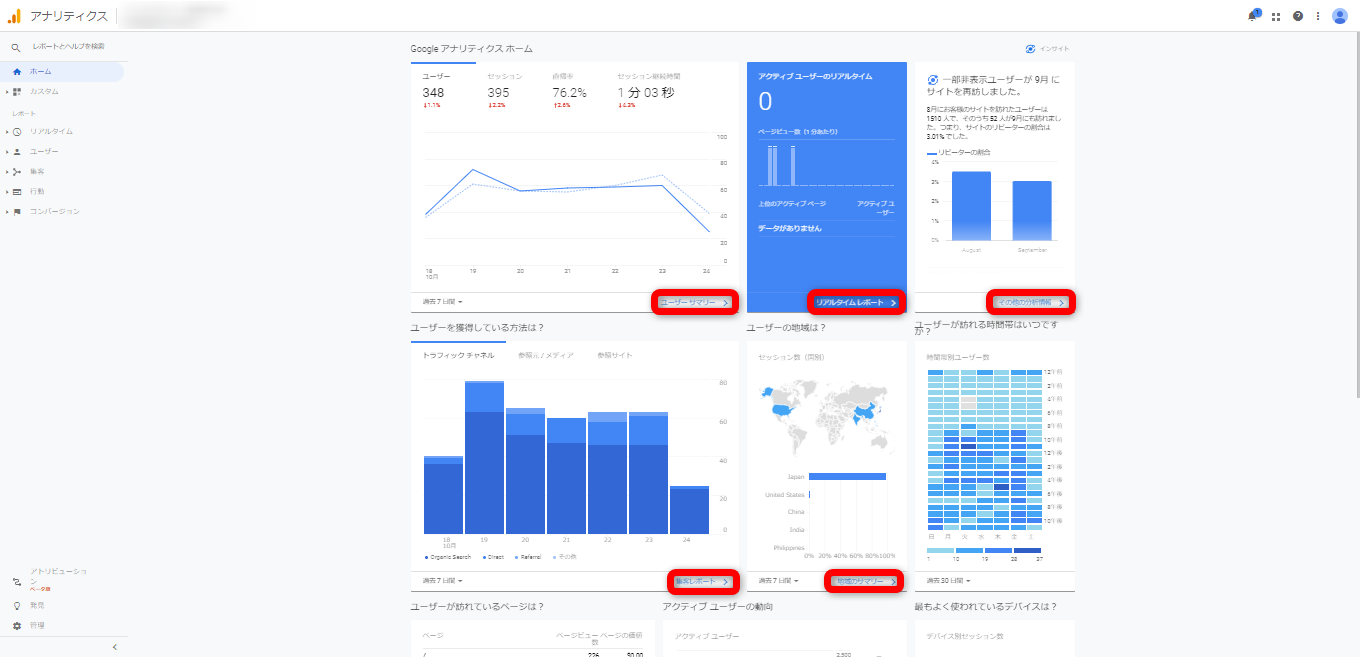Click the カスタム dashboard grid icon
Image resolution: width=1360 pixels, height=657 pixels.
tap(17, 91)
